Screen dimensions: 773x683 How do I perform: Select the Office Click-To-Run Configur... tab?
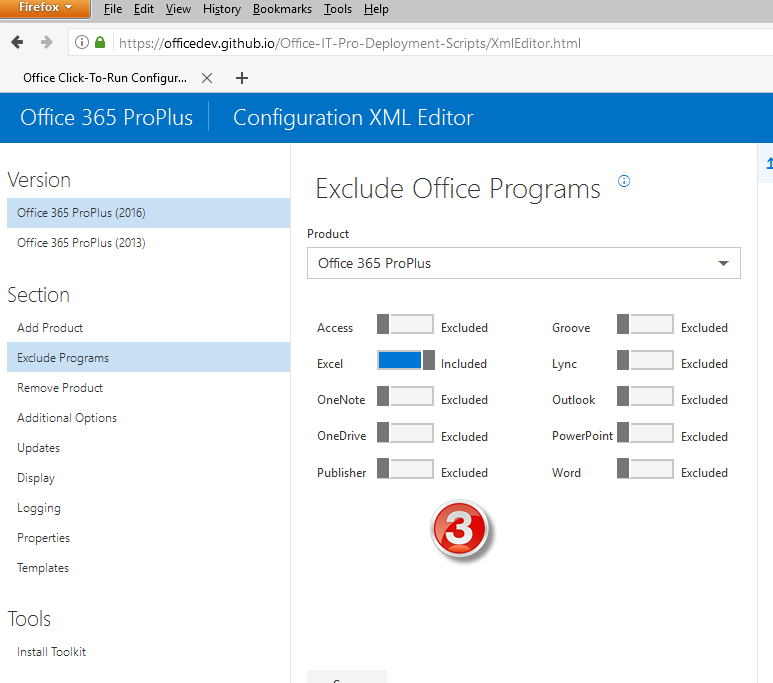[x=105, y=78]
